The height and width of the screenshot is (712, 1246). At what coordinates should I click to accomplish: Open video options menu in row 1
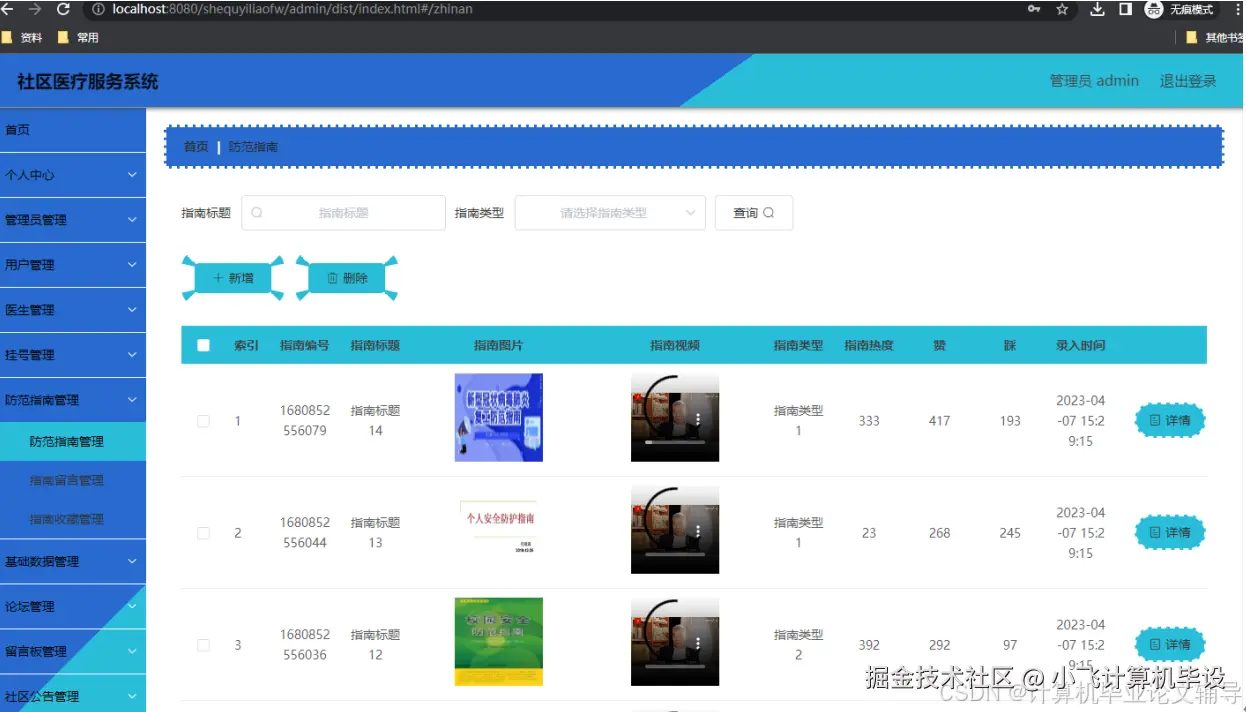point(698,419)
